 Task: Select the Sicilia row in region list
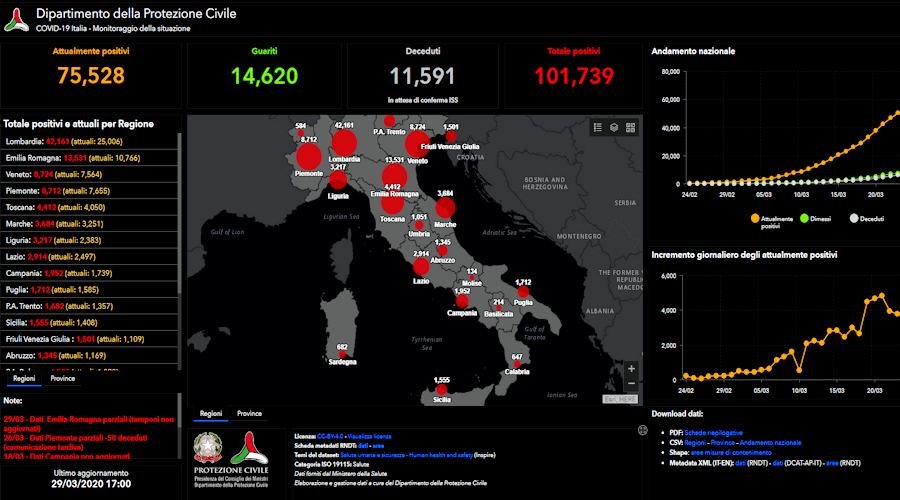click(x=89, y=323)
